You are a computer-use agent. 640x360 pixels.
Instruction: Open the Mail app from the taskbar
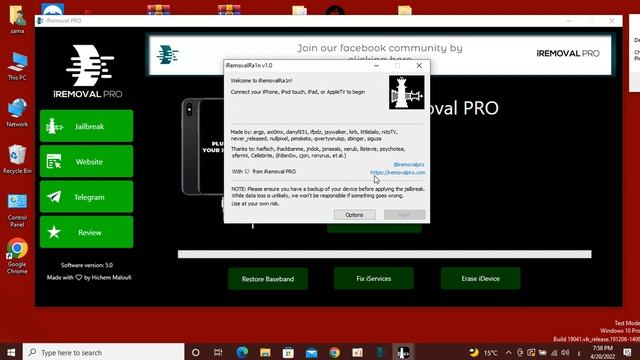click(311, 352)
